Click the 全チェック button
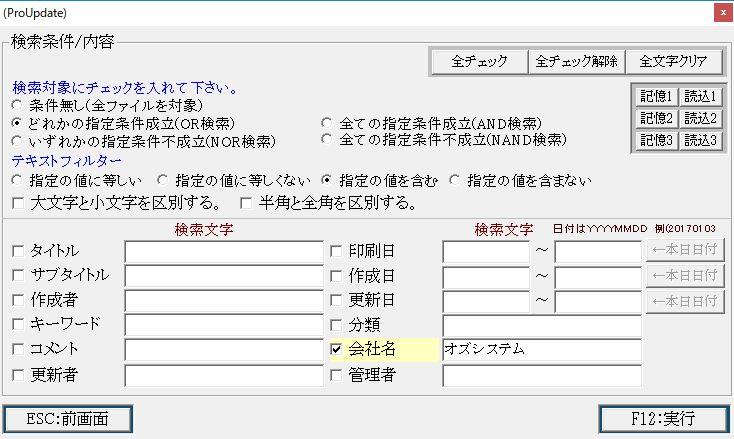Image resolution: width=734 pixels, height=439 pixels. (479, 61)
